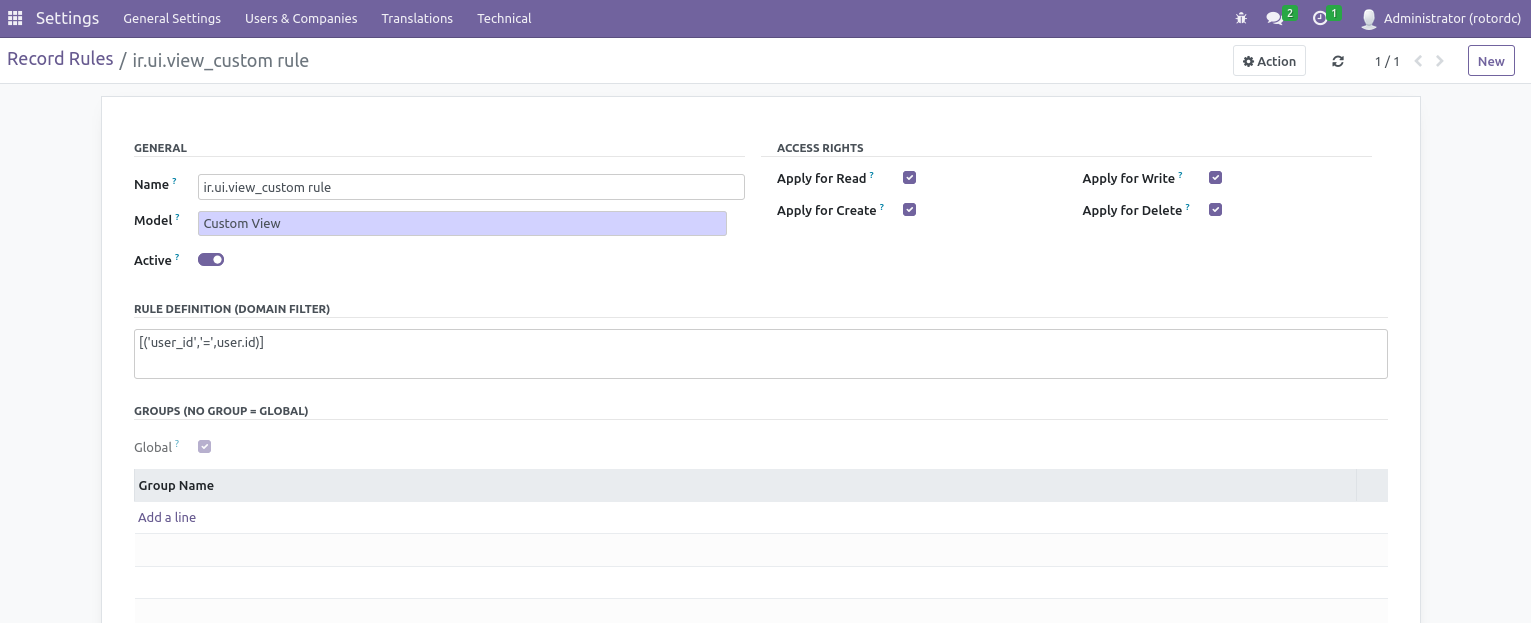1531x623 pixels.
Task: Activate the debug bug icon
Action: click(x=1240, y=18)
